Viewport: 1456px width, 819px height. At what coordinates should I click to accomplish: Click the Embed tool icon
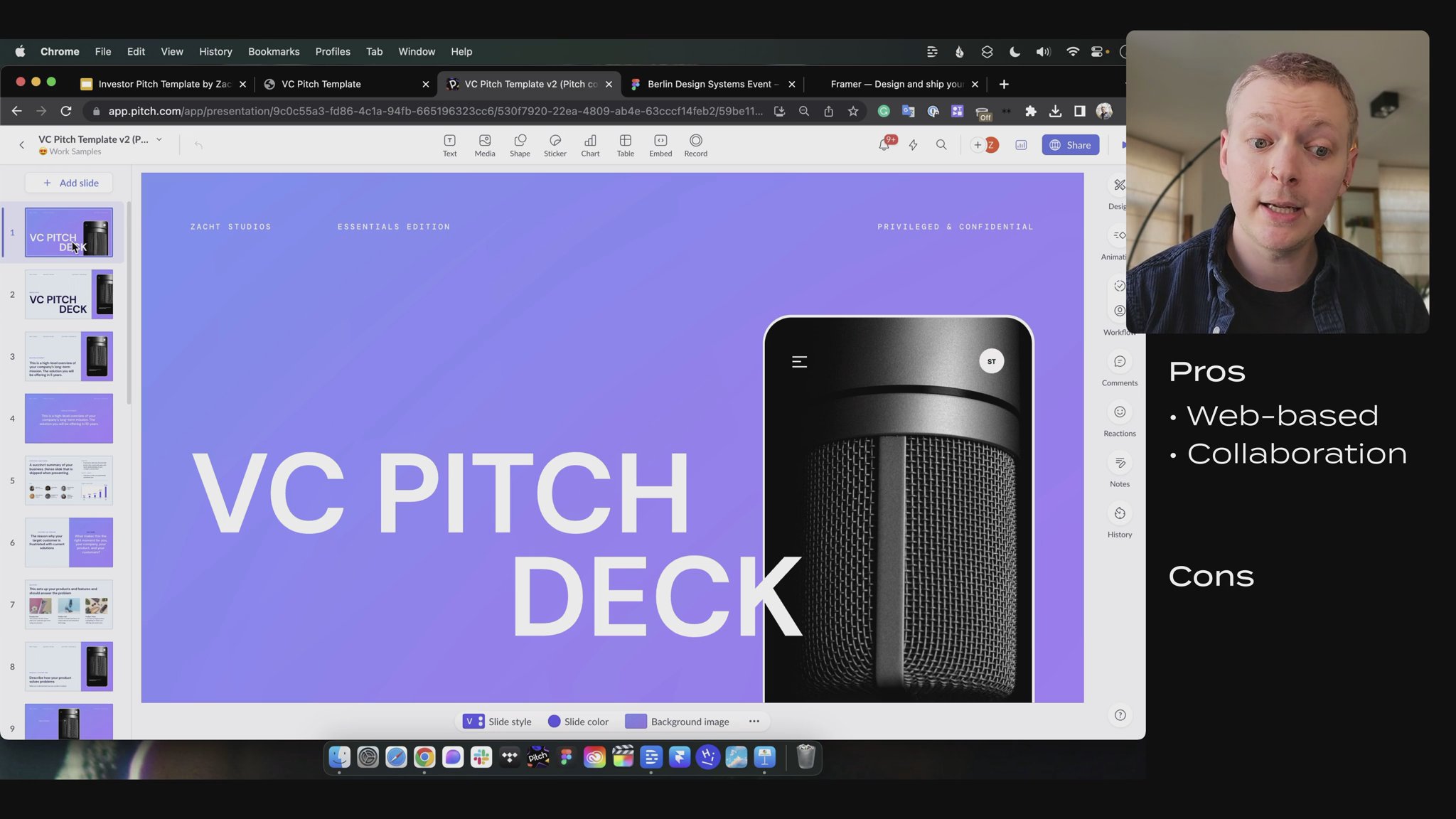coord(660,145)
